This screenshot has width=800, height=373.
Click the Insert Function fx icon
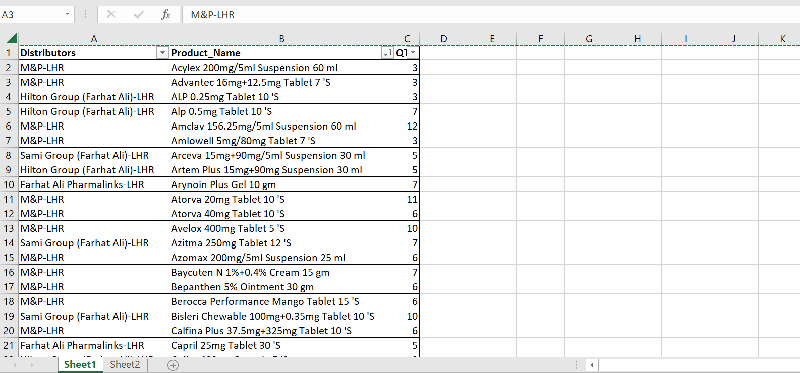(165, 15)
